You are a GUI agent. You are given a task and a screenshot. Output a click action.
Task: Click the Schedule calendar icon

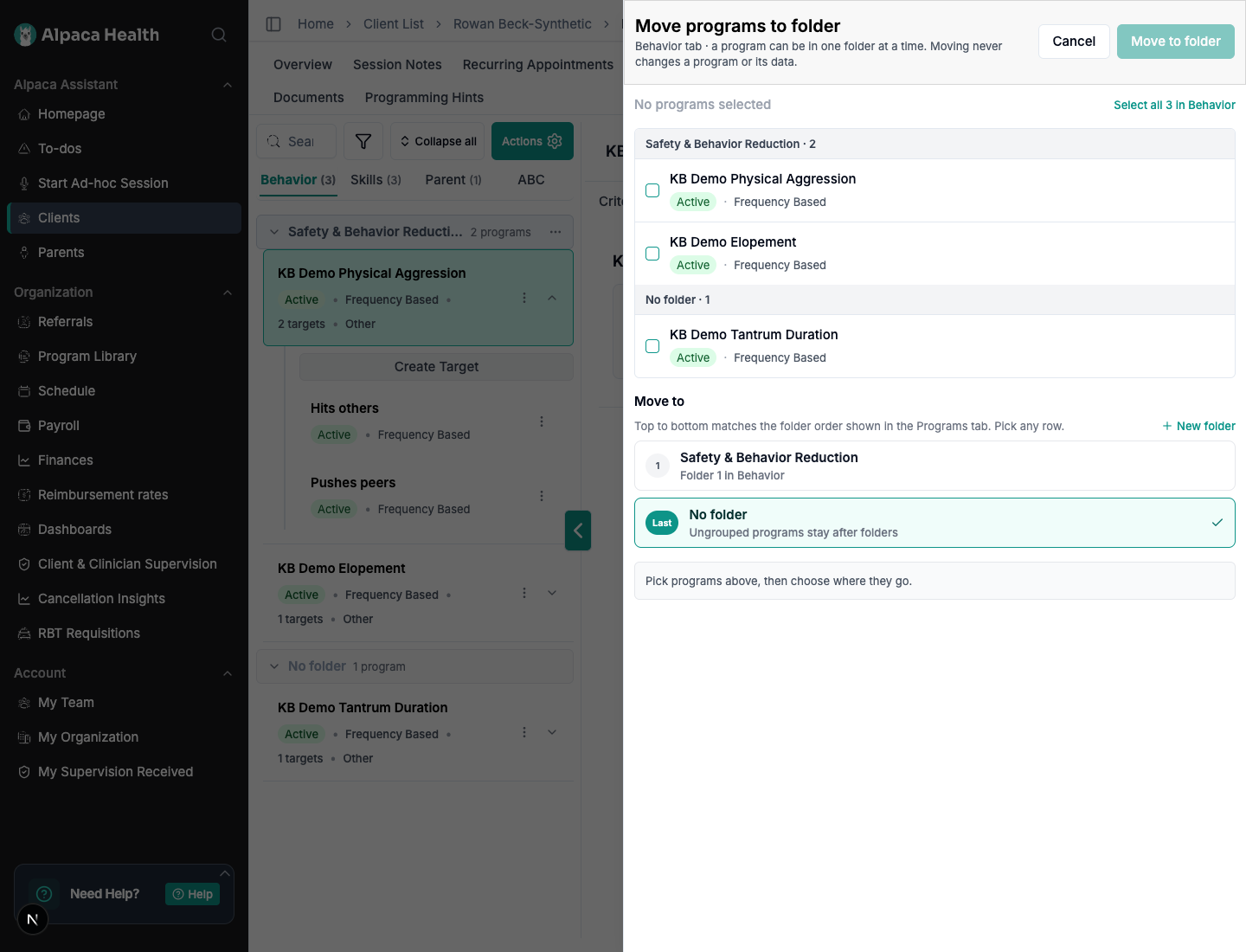click(x=24, y=391)
